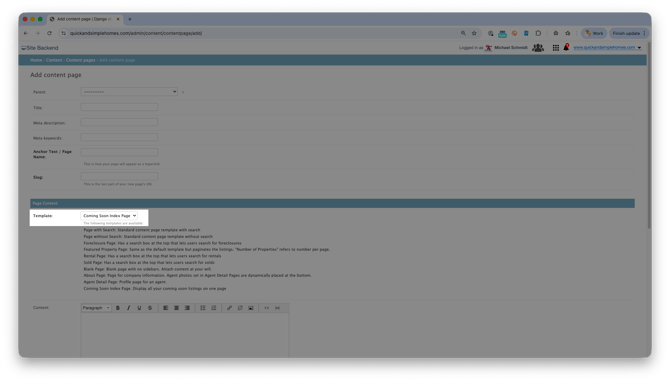
Task: Toggle strikethrough formatting in content editor
Action: (150, 308)
